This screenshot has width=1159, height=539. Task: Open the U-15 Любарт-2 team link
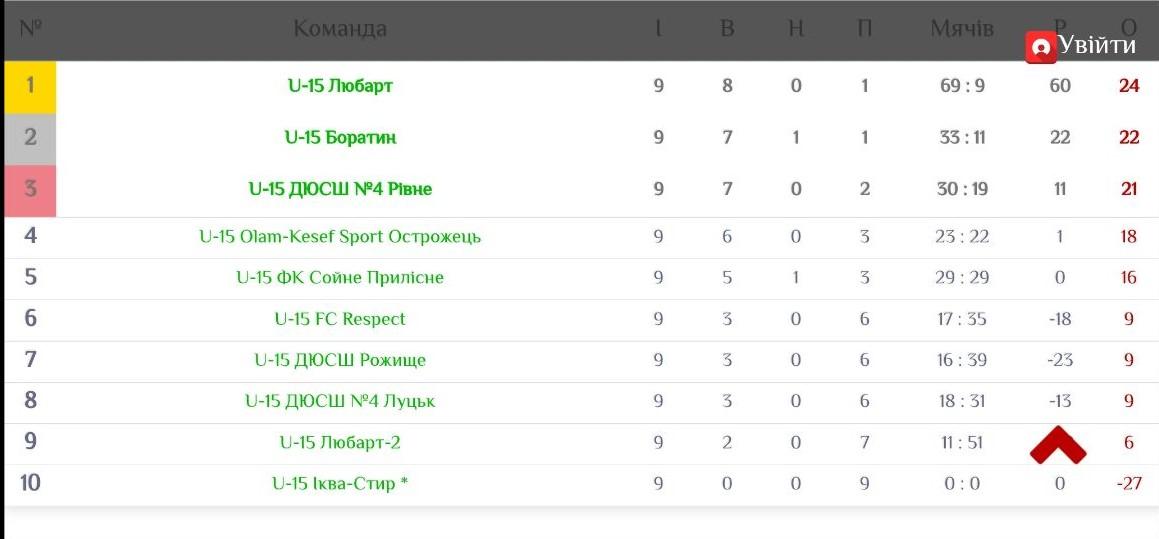pyautogui.click(x=340, y=442)
